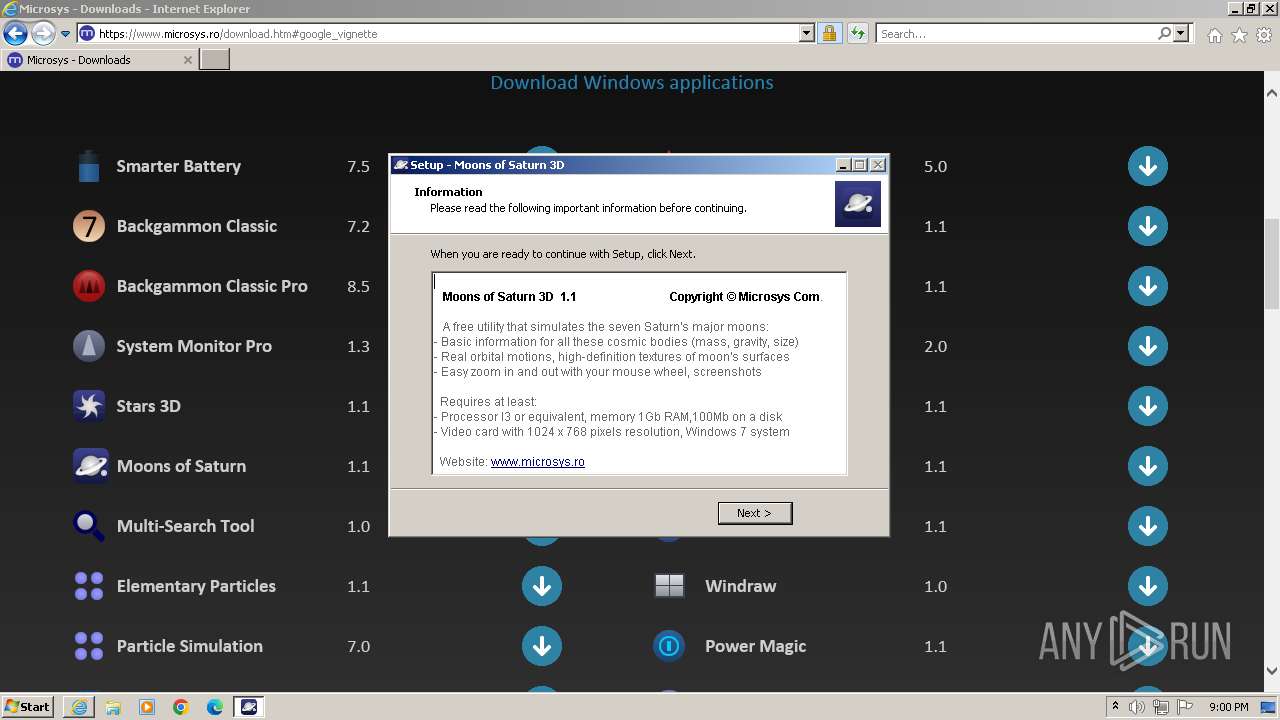
Task: Click the Power Magic name link
Action: [x=755, y=646]
